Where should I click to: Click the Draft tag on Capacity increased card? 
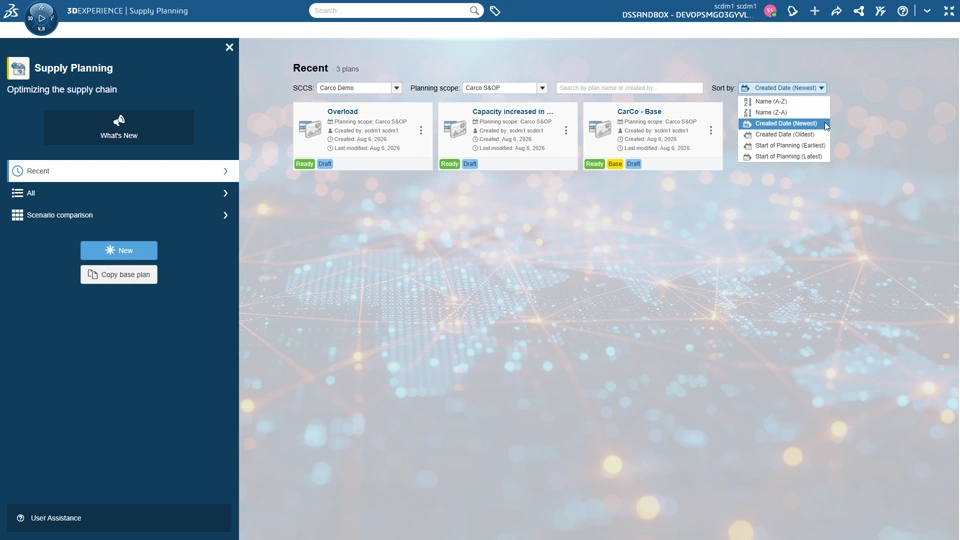coord(470,164)
